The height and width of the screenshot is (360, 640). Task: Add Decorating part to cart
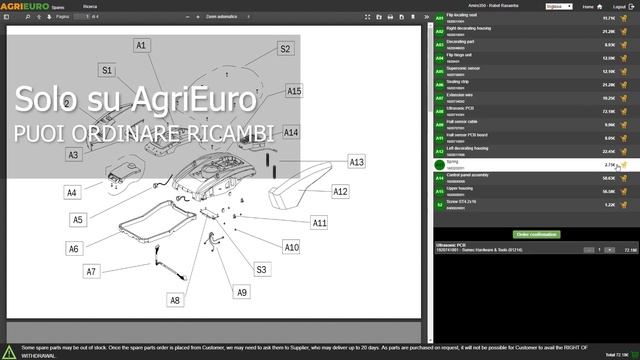click(x=624, y=45)
